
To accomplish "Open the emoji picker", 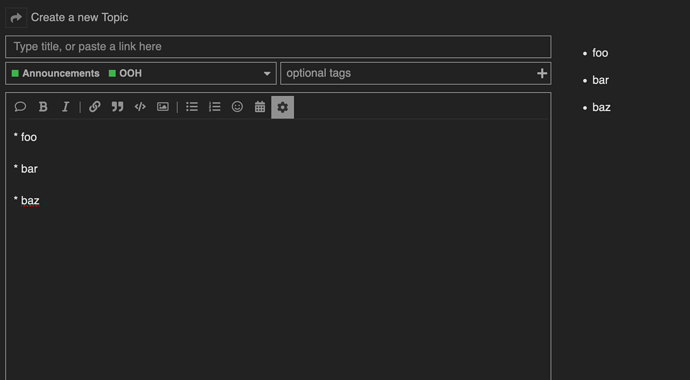I will (237, 107).
